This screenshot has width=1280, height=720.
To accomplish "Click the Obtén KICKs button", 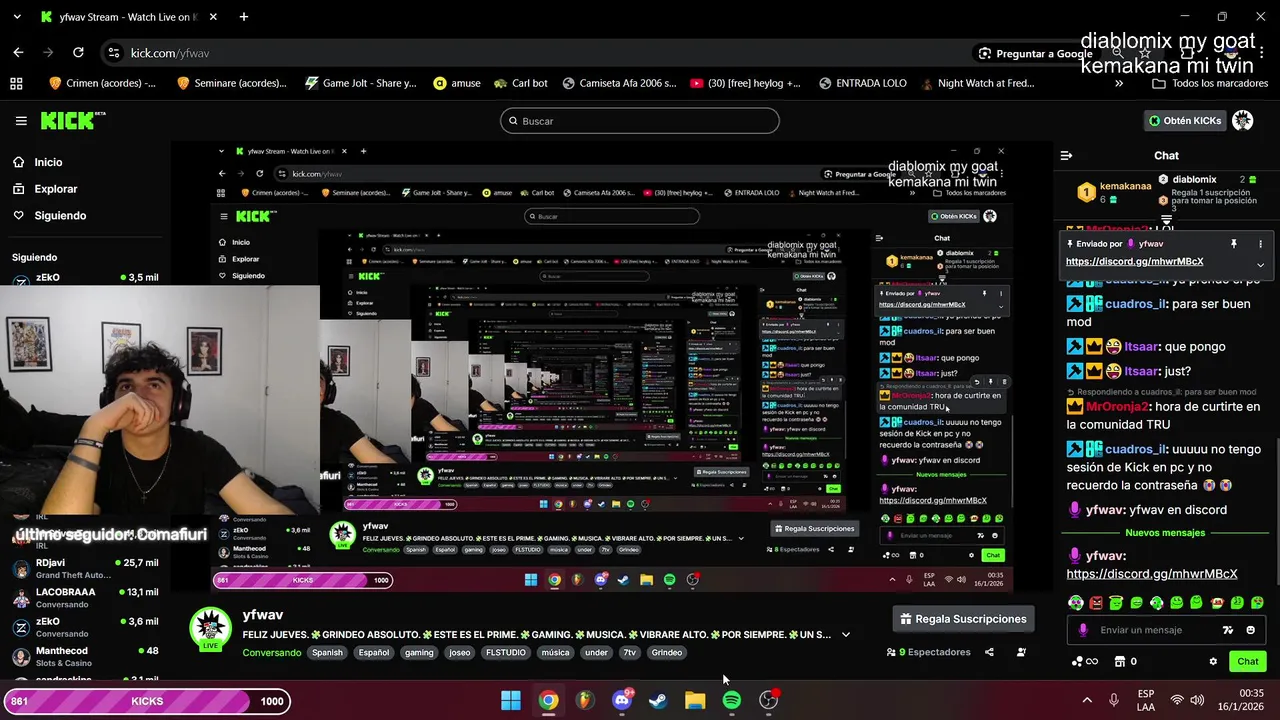I will (x=1185, y=121).
